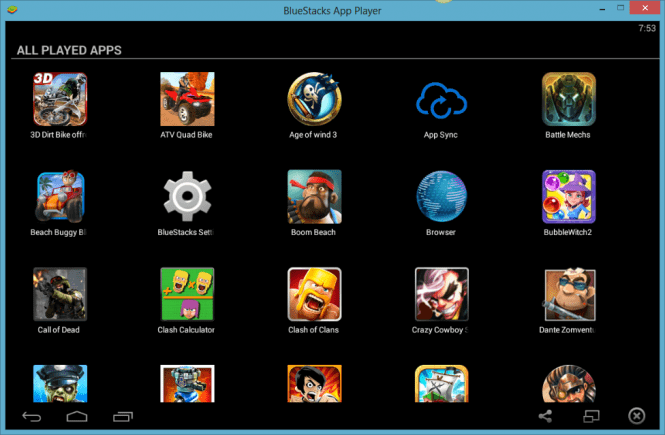
Task: Open the eyepatch warrior game icon
Action: click(569, 384)
